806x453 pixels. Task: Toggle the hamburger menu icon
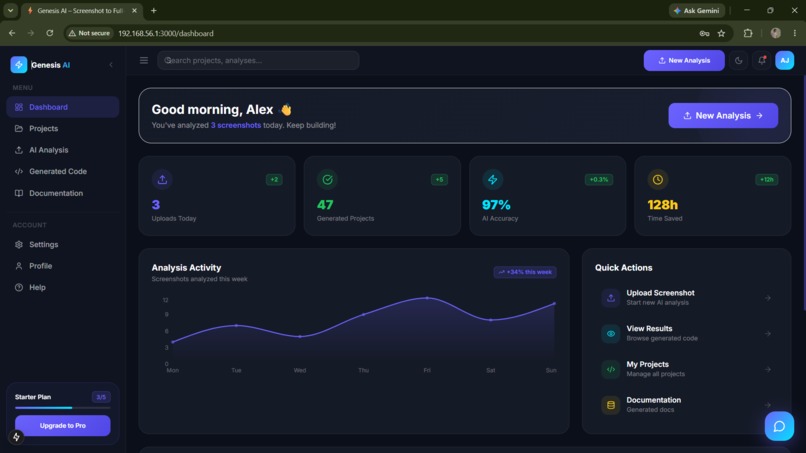coord(144,60)
